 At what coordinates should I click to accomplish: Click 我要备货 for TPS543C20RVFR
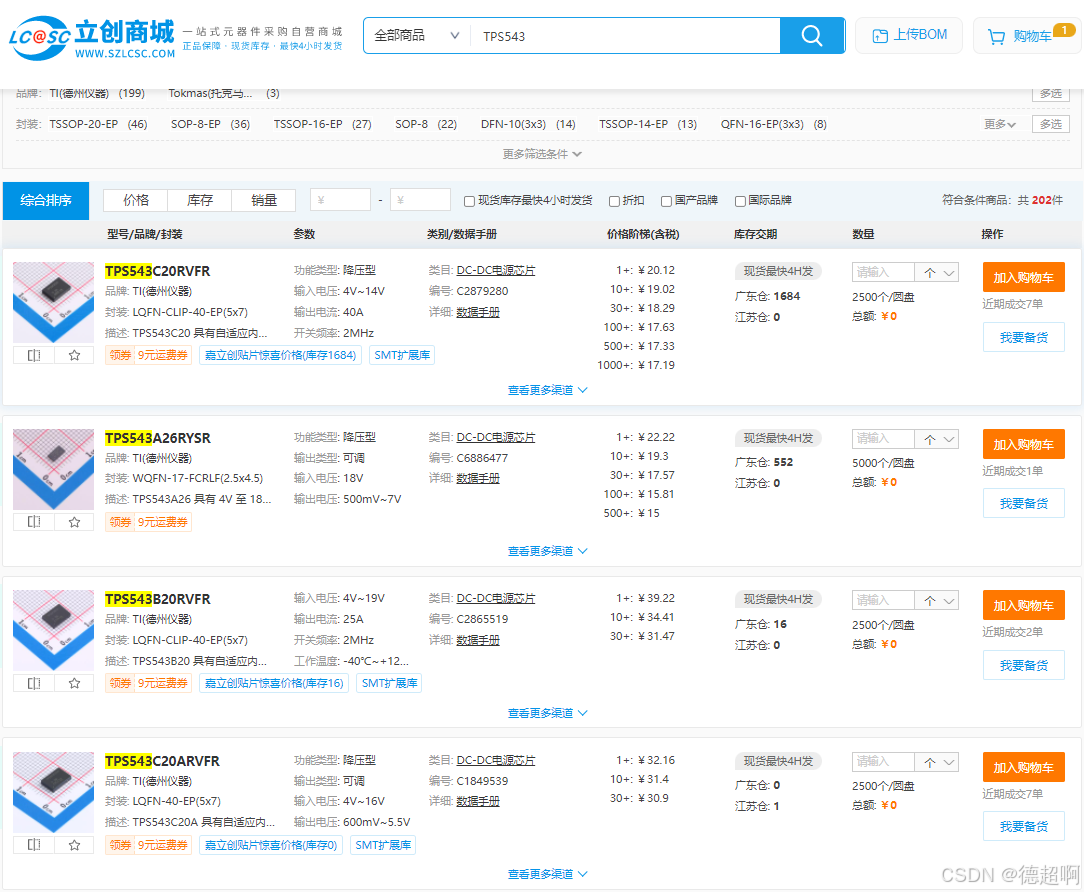[1023, 337]
